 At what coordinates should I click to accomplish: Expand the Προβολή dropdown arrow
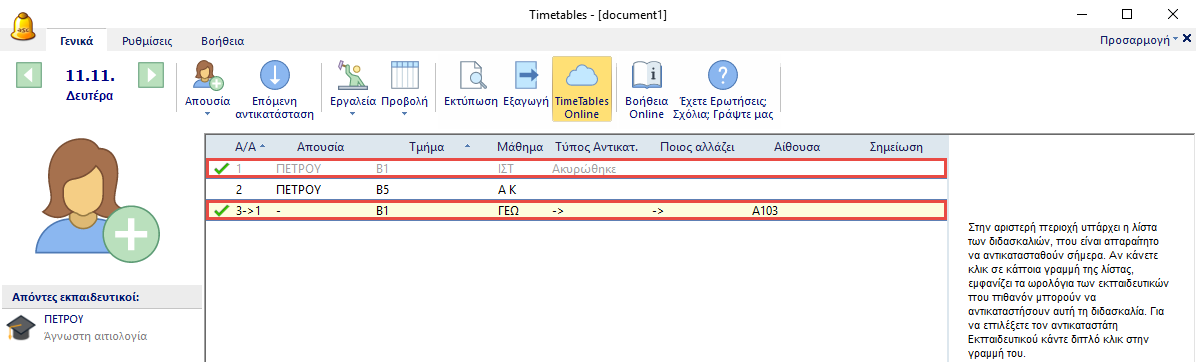[x=405, y=114]
